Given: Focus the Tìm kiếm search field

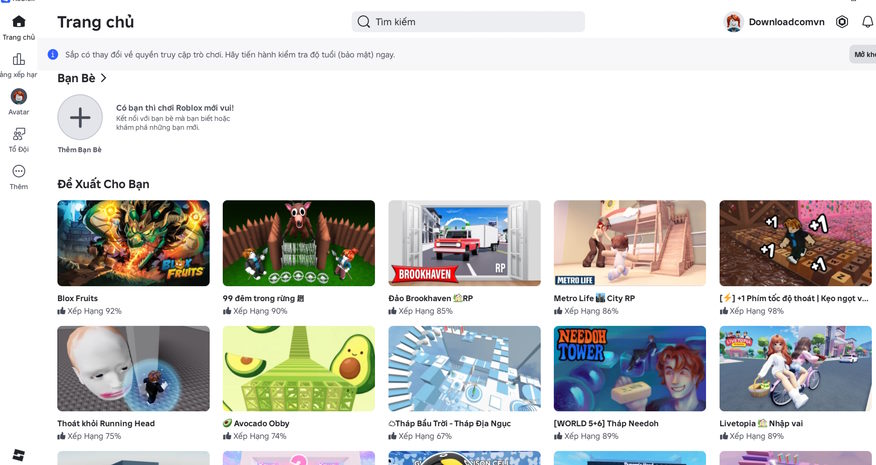Looking at the screenshot, I should pos(468,22).
